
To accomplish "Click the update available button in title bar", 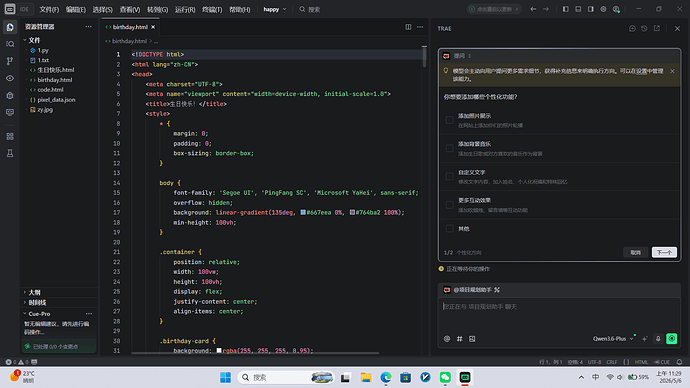I will coord(494,9).
